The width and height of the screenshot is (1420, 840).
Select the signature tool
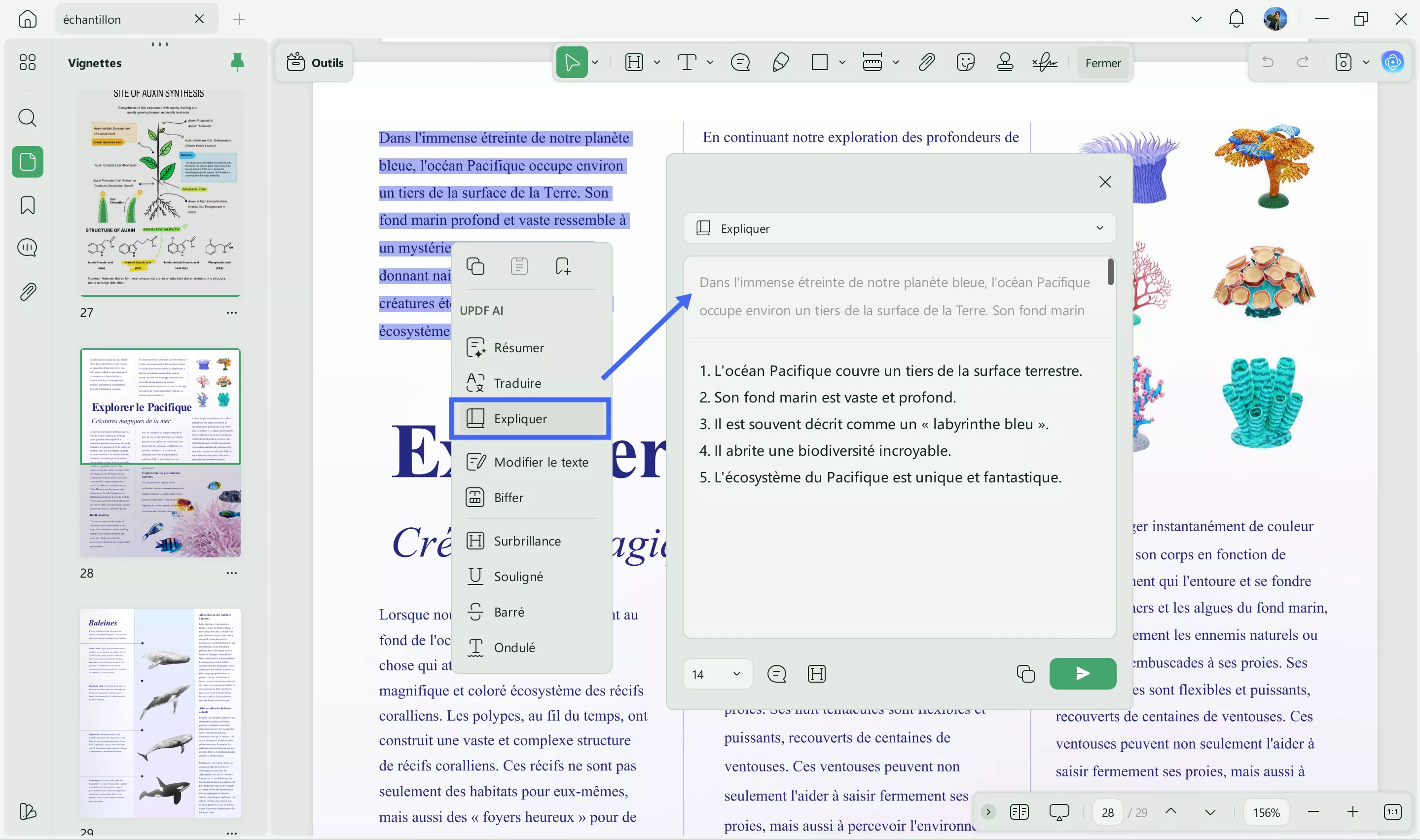point(1044,62)
